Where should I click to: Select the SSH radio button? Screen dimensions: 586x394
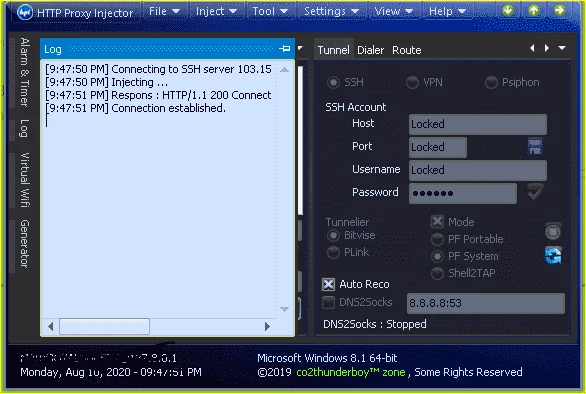tap(333, 82)
